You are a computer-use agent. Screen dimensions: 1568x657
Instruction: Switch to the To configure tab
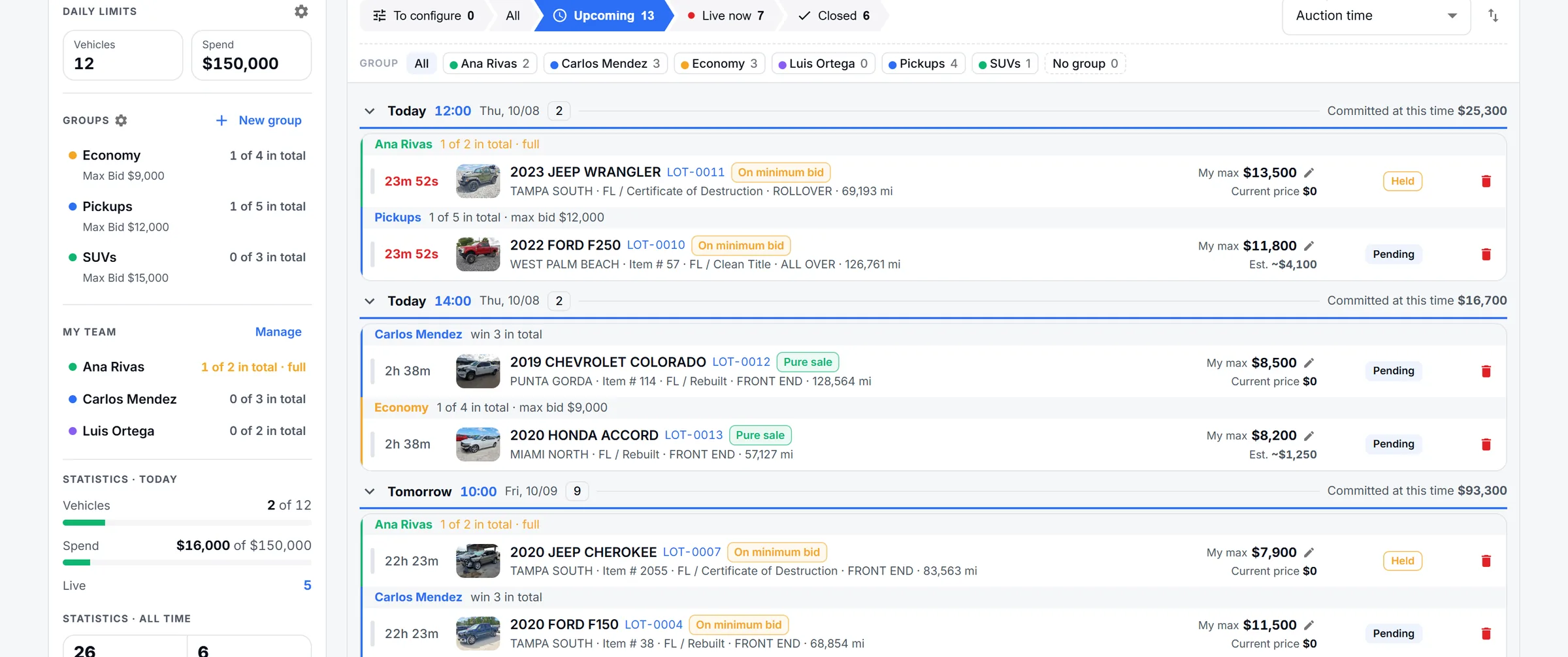423,16
